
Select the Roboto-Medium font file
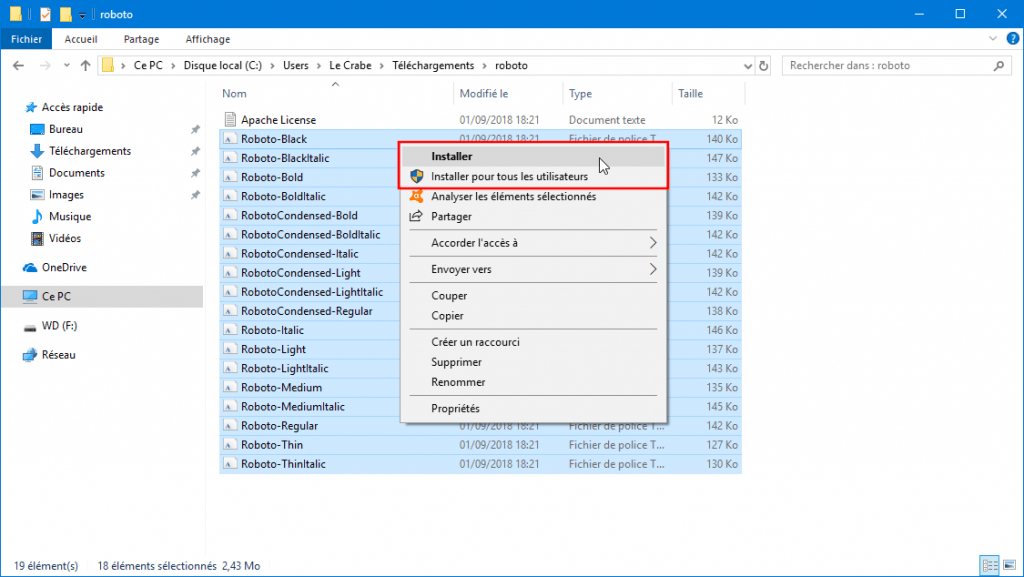[281, 388]
